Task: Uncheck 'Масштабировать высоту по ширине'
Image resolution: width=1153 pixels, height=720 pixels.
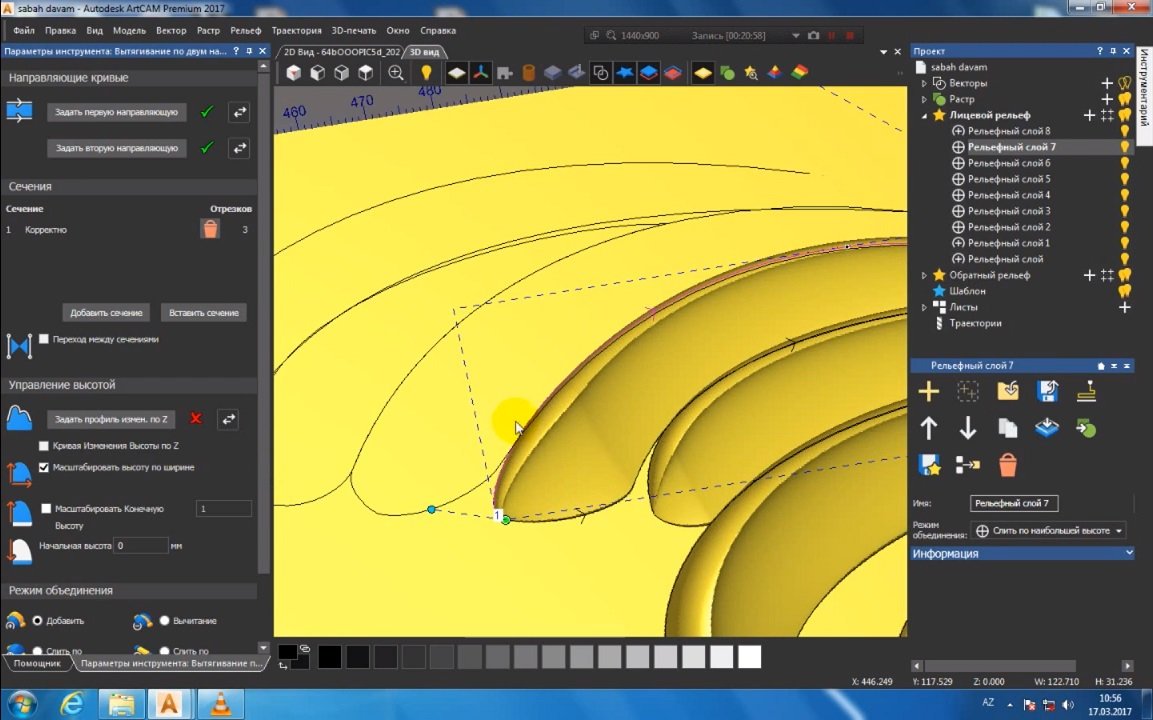Action: click(x=44, y=467)
